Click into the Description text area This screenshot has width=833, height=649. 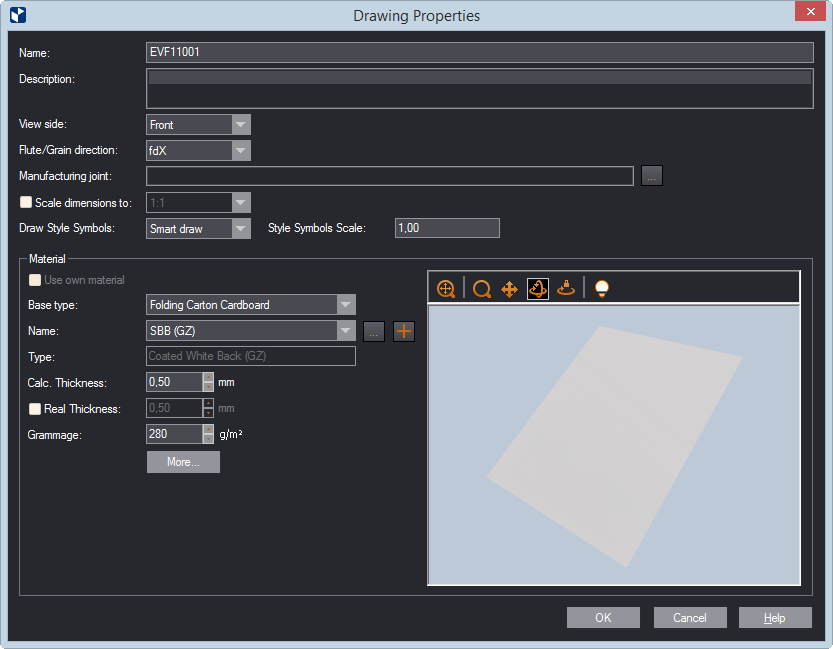tap(480, 89)
